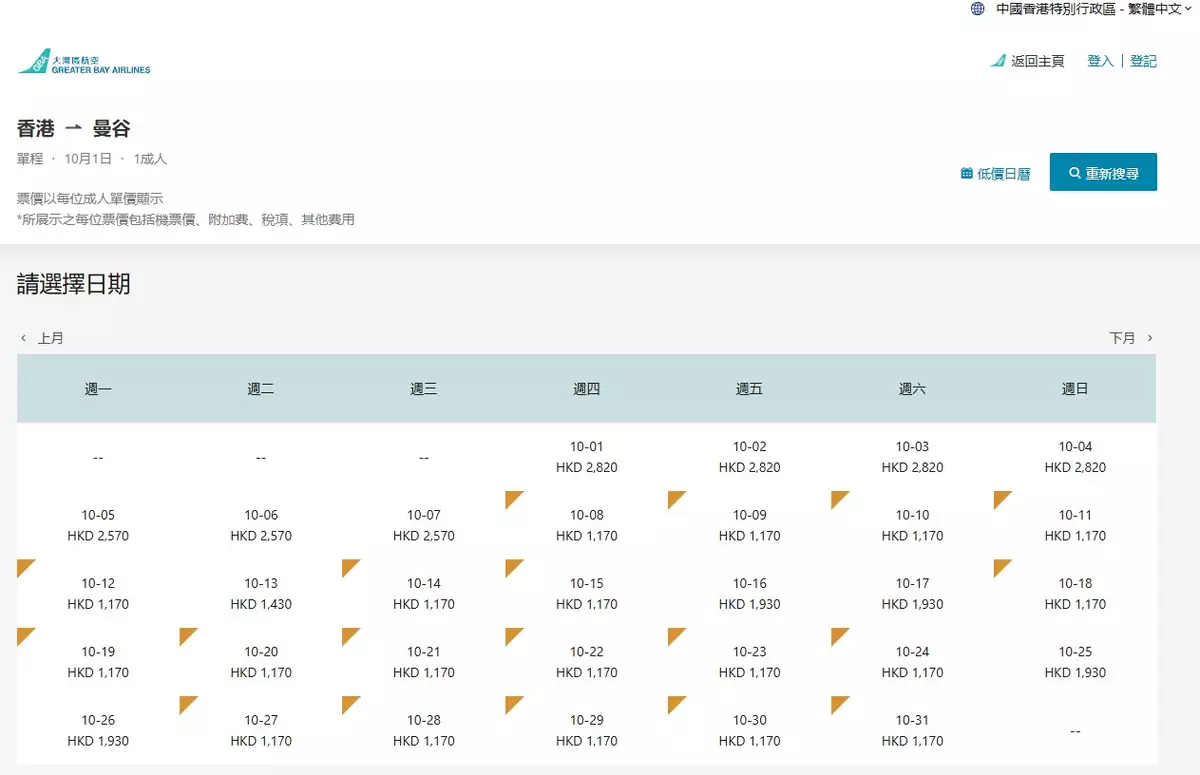This screenshot has width=1200, height=775.
Task: Click the left arrow for previous month
Action: [24, 338]
